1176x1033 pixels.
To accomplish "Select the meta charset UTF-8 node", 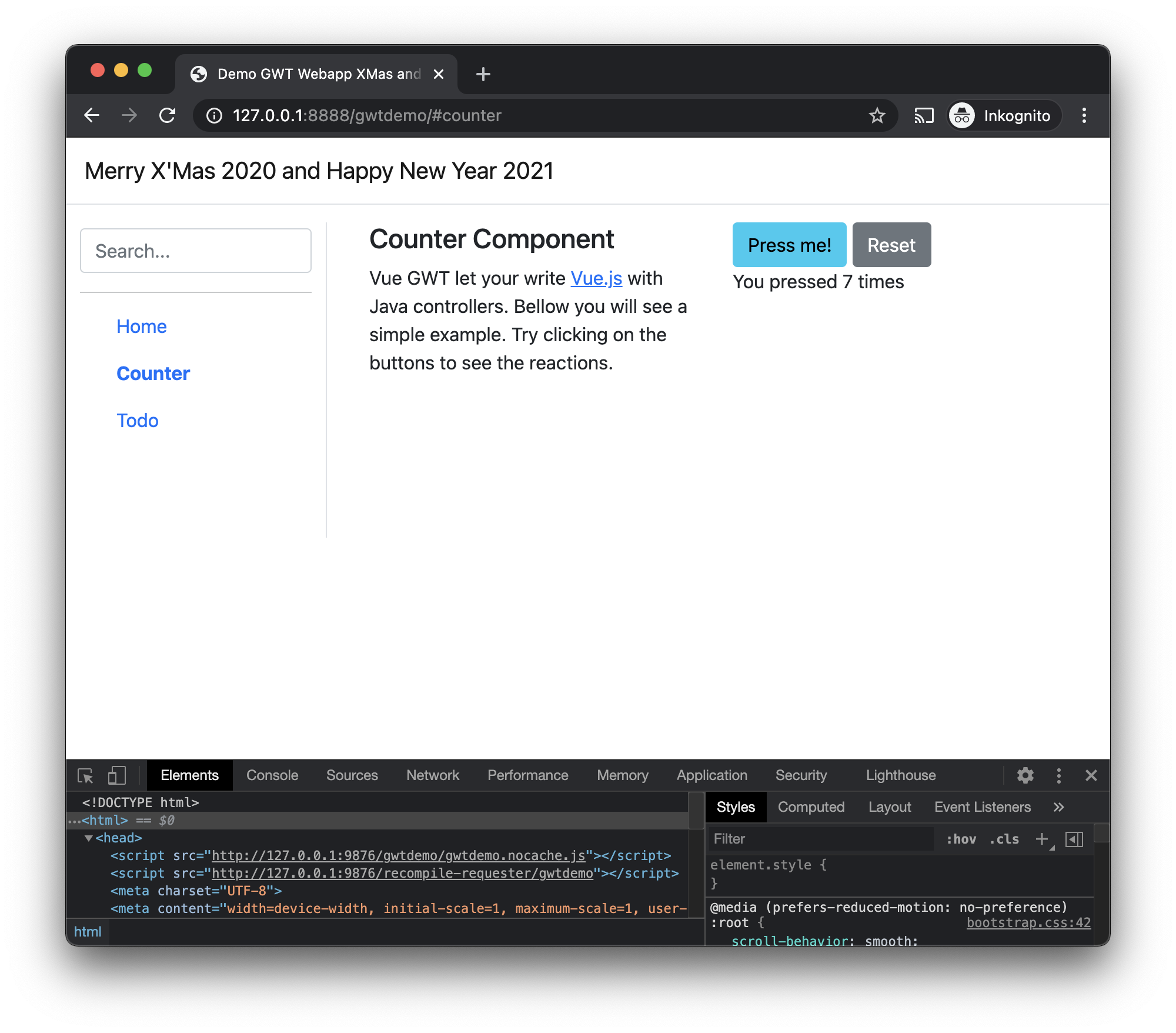I will 196,891.
